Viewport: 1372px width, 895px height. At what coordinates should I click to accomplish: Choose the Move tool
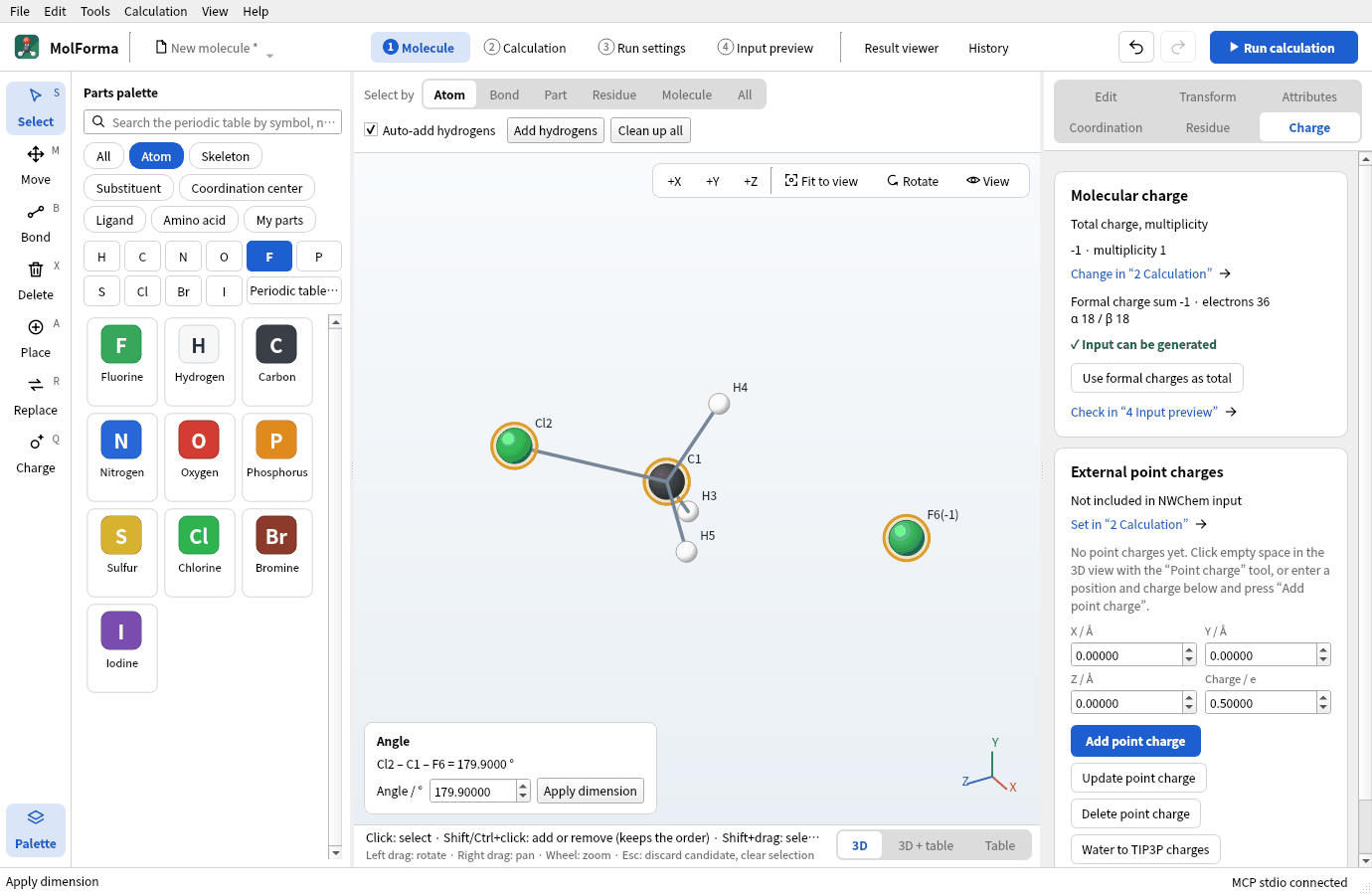point(36,165)
